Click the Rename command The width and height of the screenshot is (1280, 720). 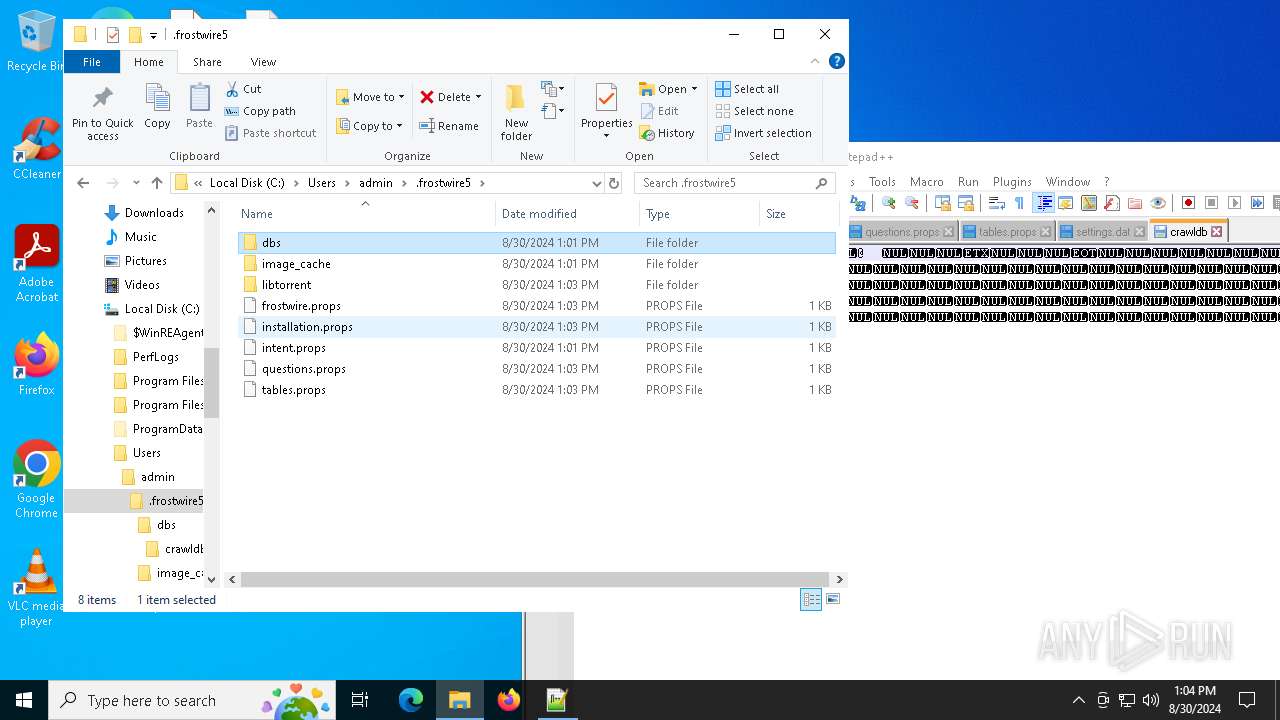448,126
